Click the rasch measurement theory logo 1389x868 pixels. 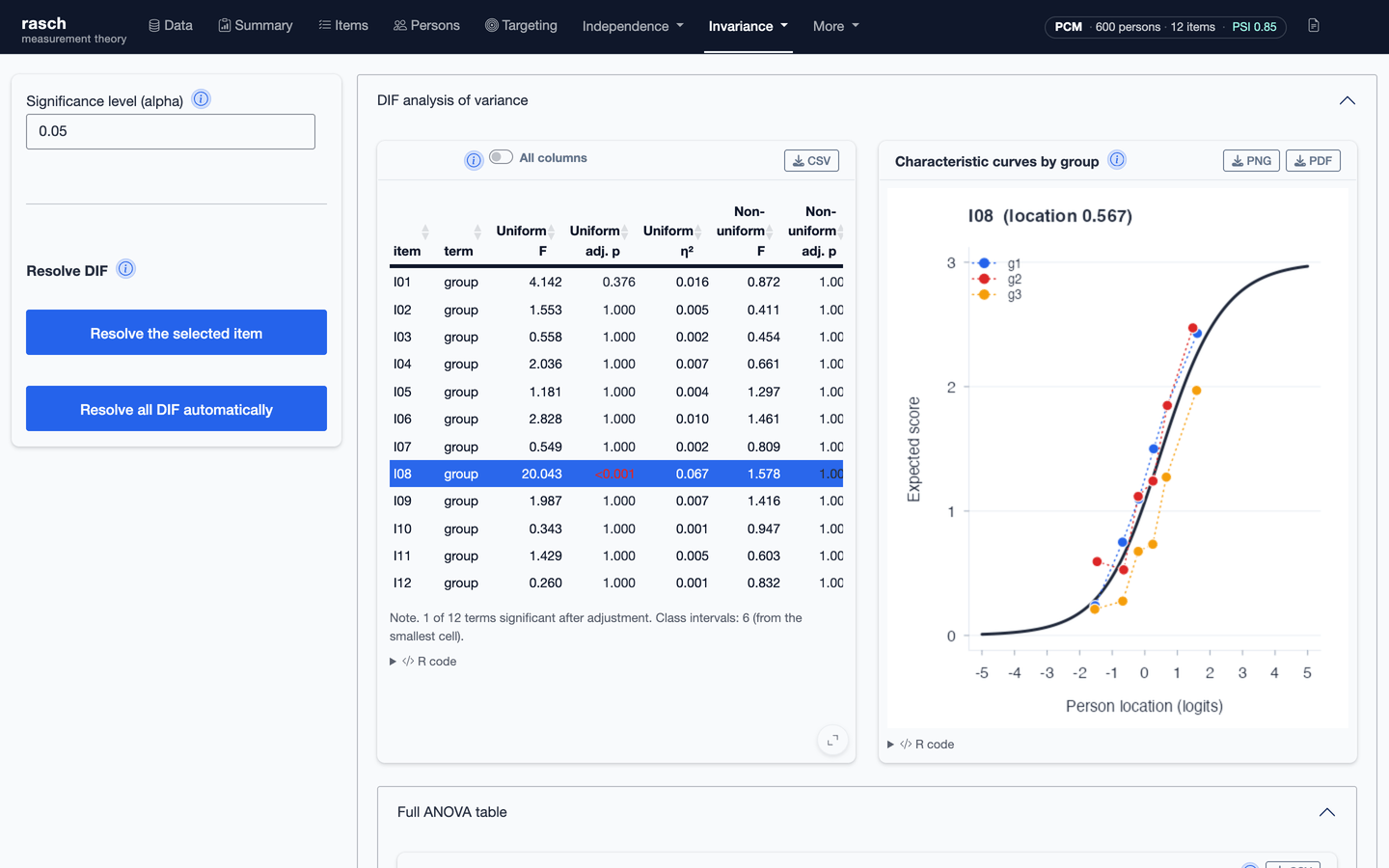(x=73, y=29)
